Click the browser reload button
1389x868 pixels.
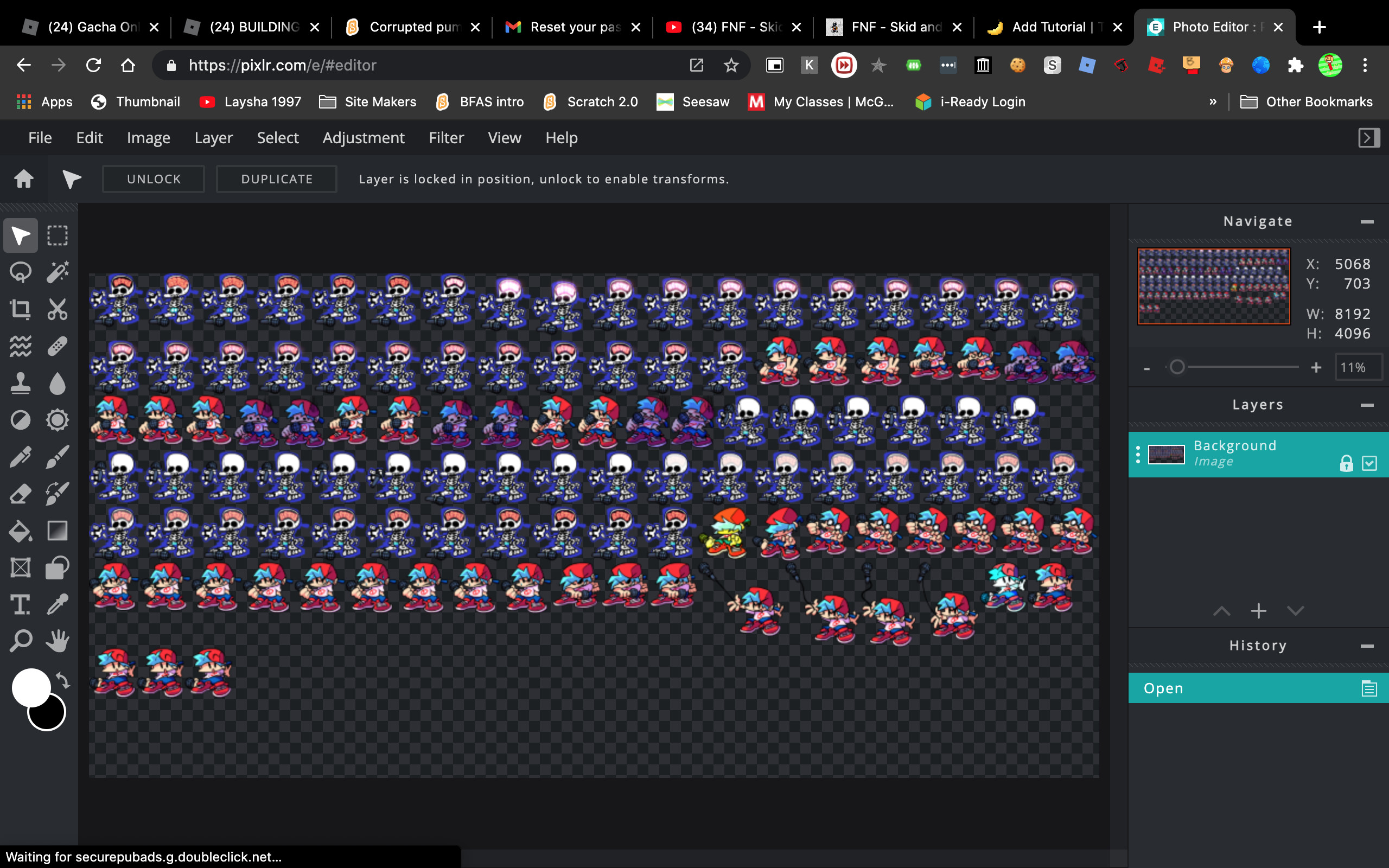(93, 65)
